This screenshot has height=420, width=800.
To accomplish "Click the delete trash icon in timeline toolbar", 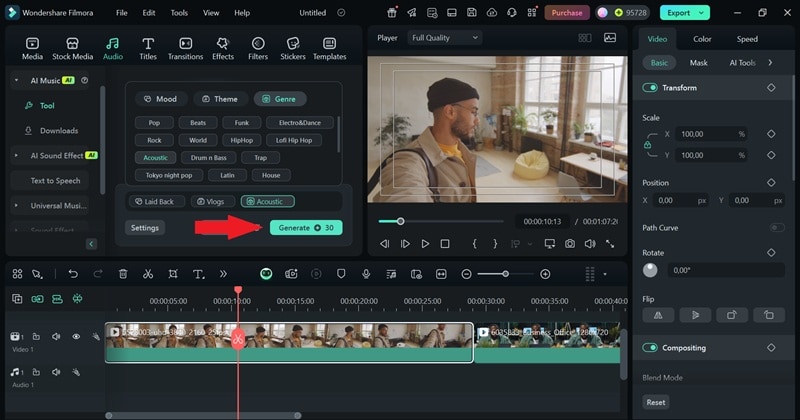I will [123, 274].
